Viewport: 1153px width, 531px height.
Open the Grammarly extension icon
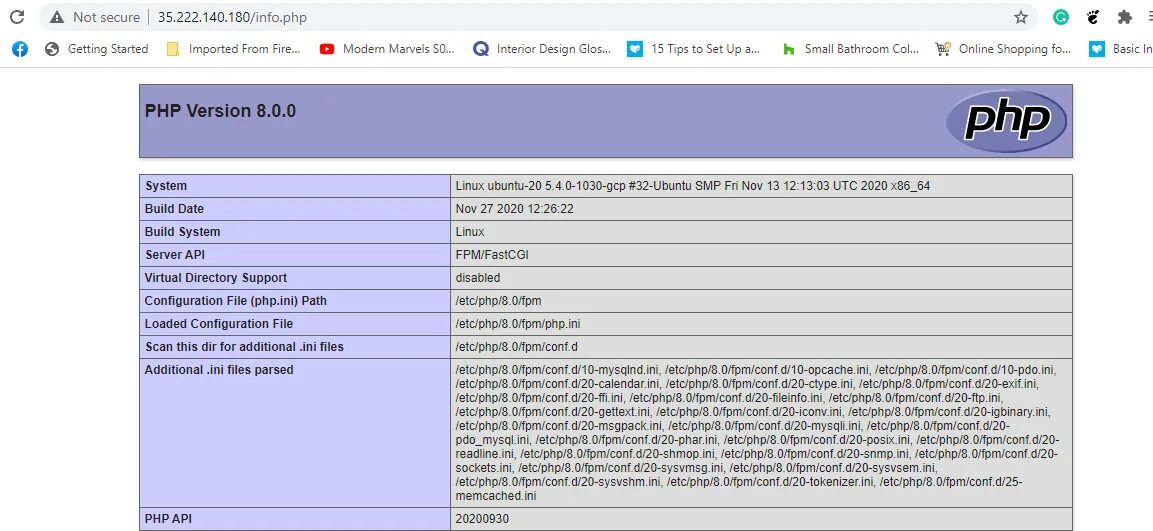[x=1060, y=17]
